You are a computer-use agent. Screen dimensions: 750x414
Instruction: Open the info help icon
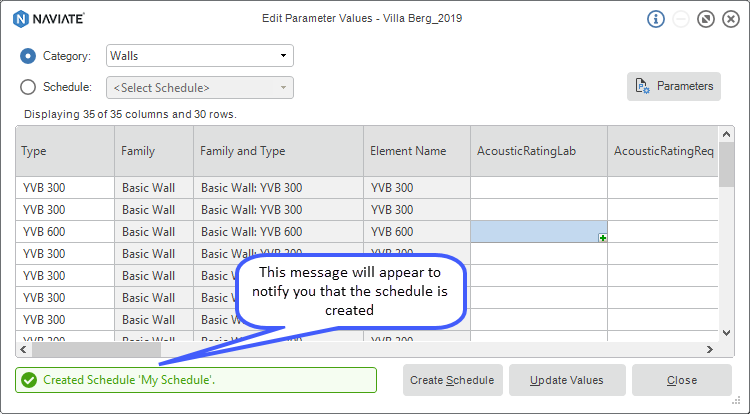(x=656, y=19)
